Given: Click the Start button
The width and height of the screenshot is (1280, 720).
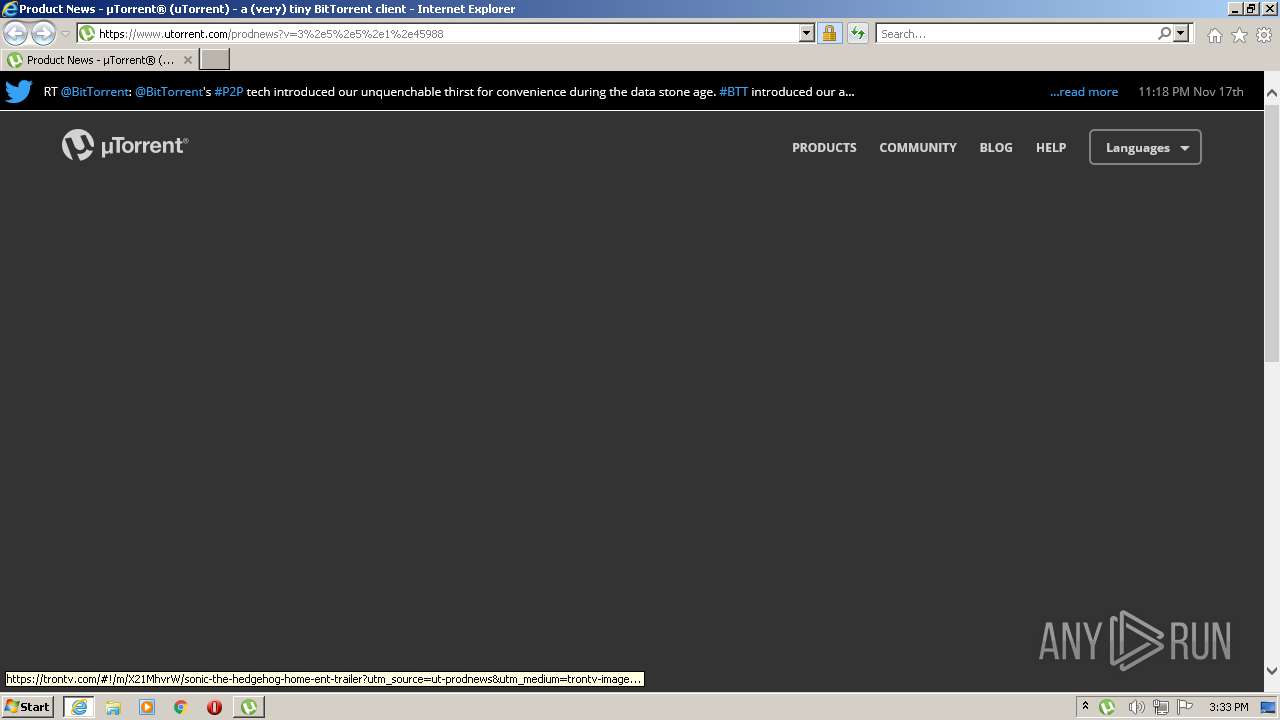Looking at the screenshot, I should pyautogui.click(x=27, y=707).
